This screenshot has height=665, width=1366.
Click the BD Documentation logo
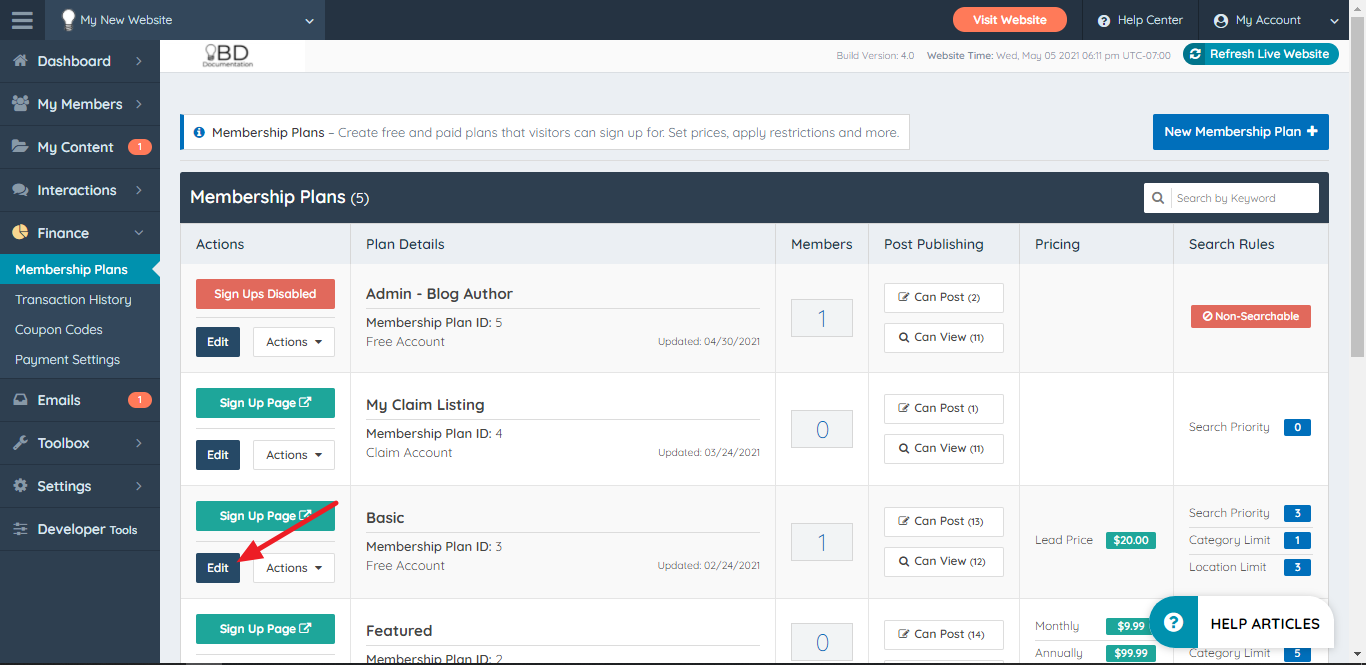tap(228, 56)
